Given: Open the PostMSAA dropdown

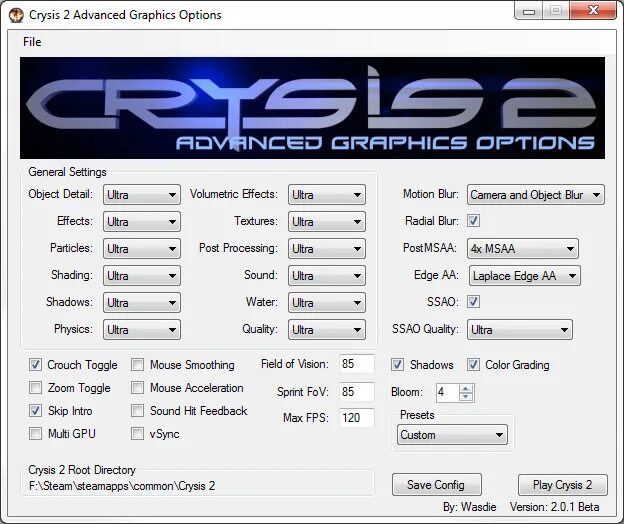Looking at the screenshot, I should tap(523, 249).
